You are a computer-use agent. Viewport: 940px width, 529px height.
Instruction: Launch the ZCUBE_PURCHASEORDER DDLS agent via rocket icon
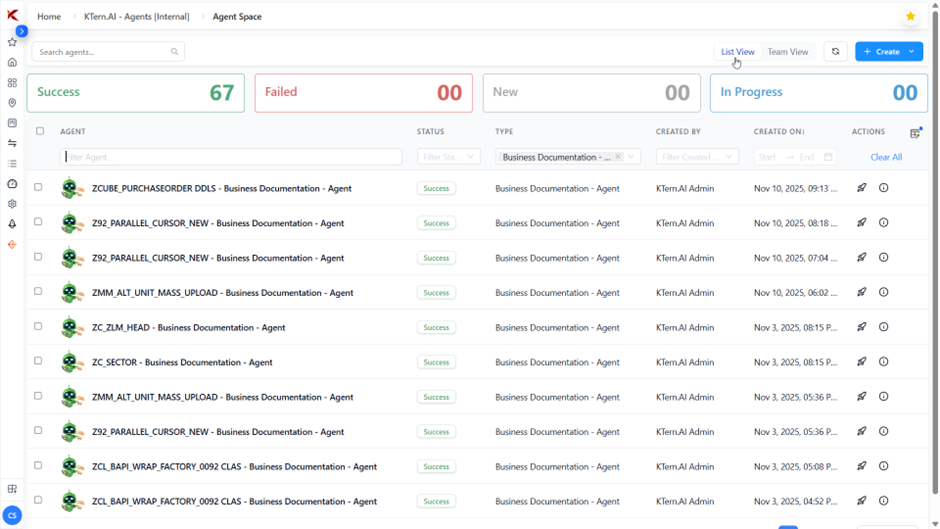[861, 188]
